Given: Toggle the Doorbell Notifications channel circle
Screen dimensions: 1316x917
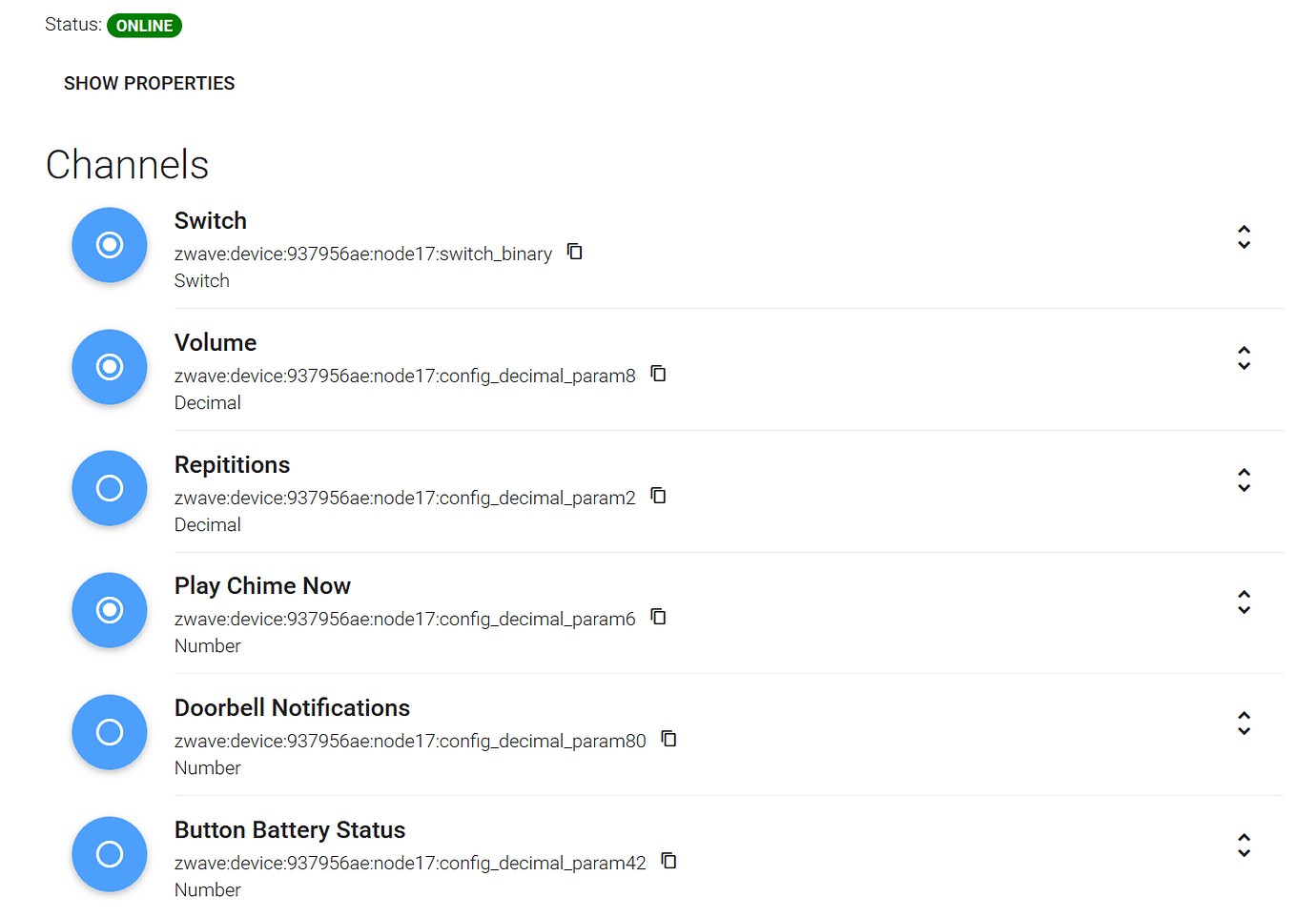Looking at the screenshot, I should point(109,732).
